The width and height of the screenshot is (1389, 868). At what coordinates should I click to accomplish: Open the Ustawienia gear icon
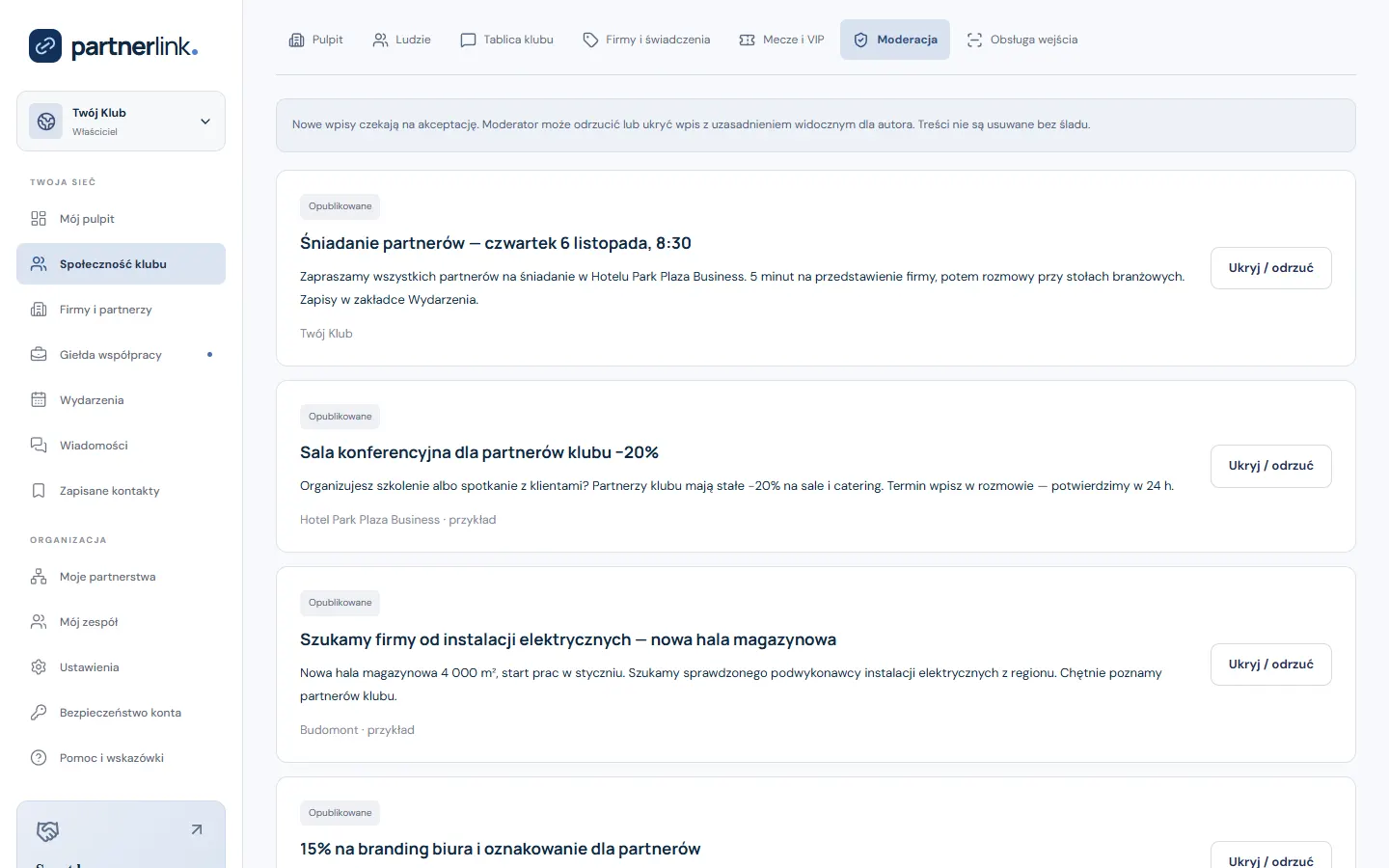click(39, 667)
